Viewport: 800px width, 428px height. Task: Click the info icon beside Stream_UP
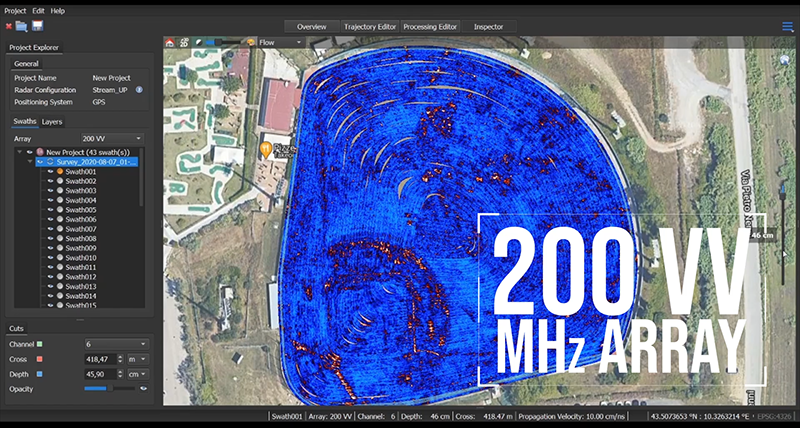pos(139,90)
